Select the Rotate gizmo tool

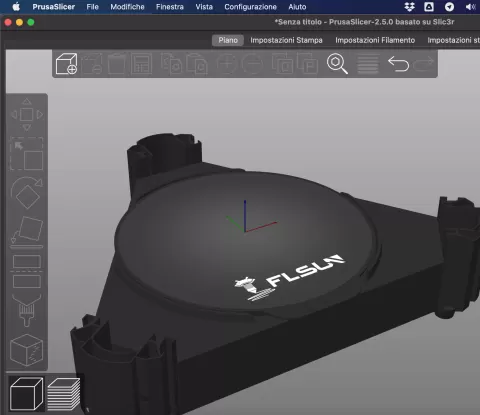27,193
